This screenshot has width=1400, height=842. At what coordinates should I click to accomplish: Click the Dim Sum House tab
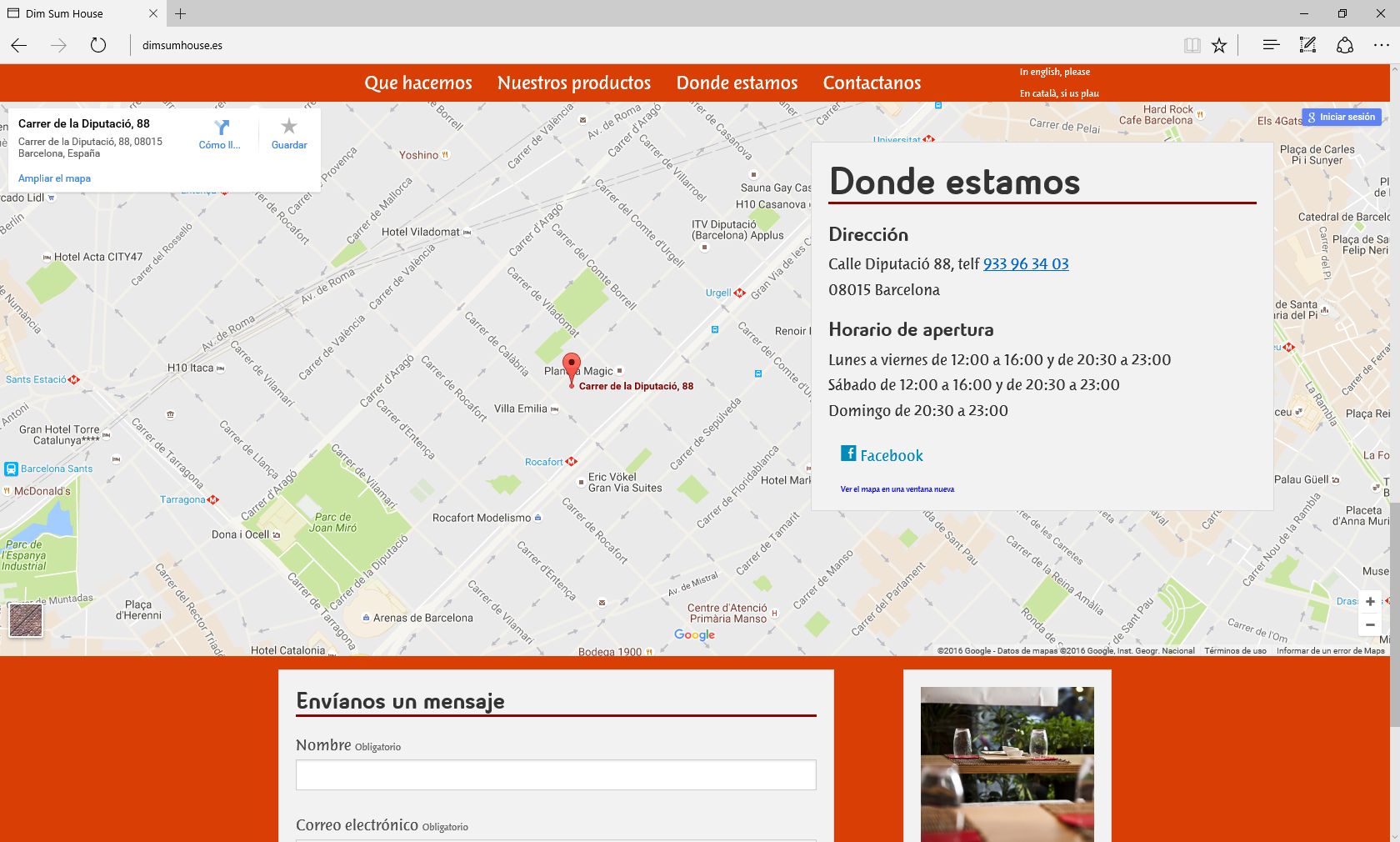[x=82, y=13]
